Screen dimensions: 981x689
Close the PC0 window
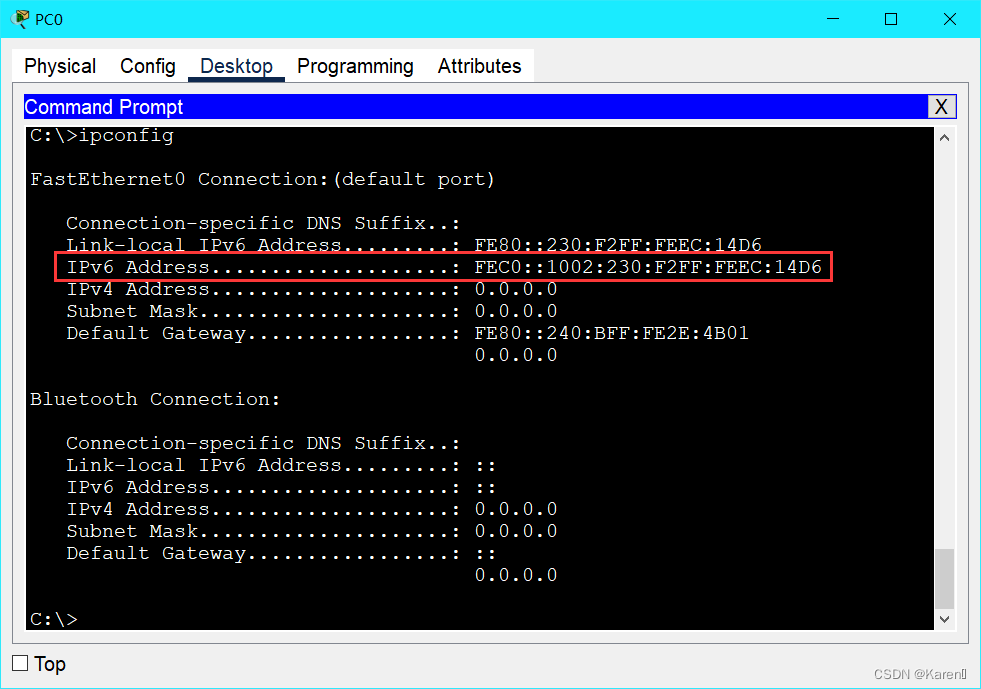[950, 19]
